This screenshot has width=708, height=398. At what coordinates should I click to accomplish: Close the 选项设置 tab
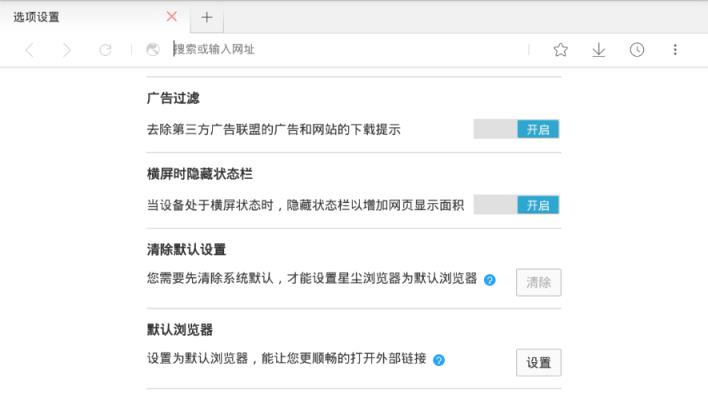(x=172, y=17)
